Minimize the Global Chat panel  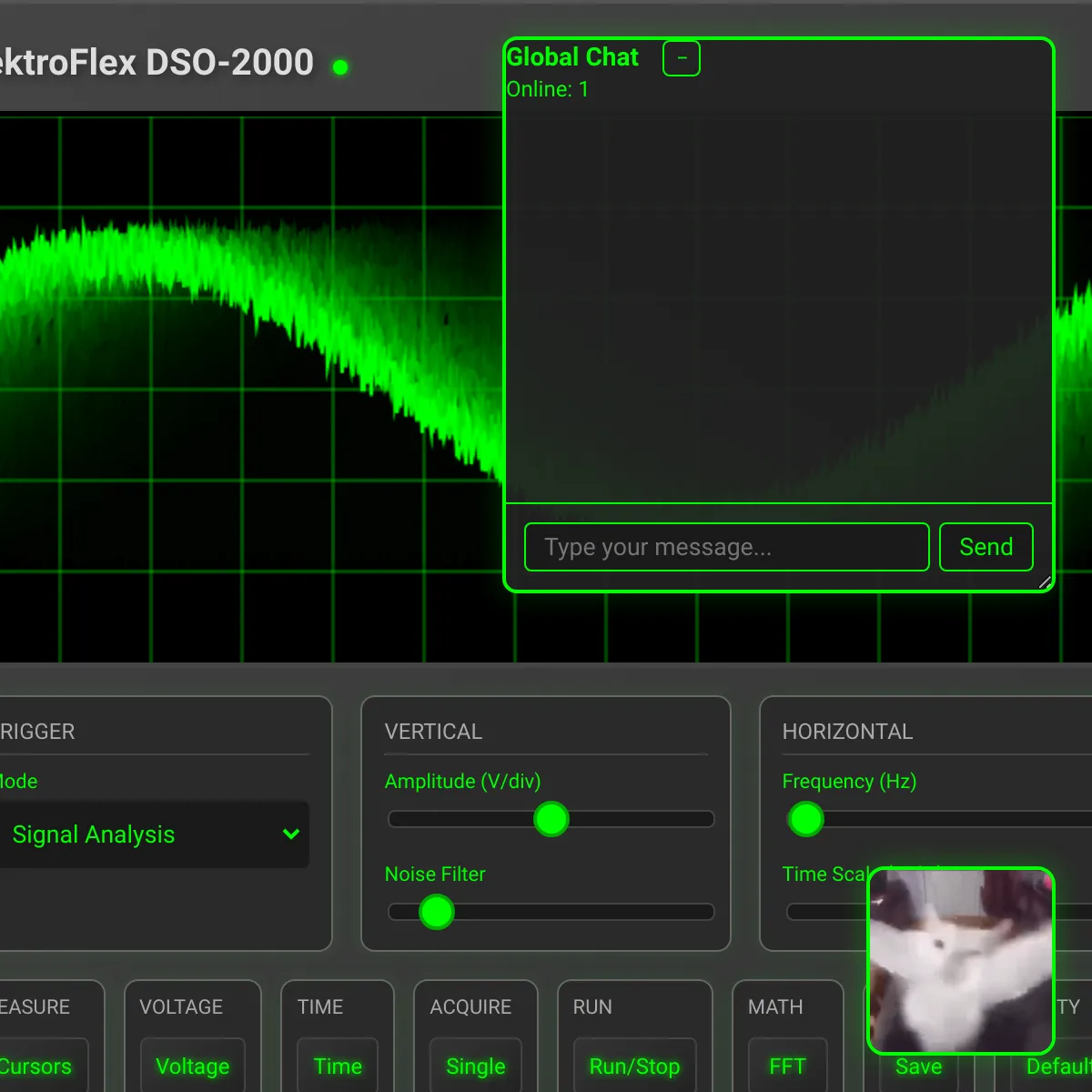(x=682, y=58)
